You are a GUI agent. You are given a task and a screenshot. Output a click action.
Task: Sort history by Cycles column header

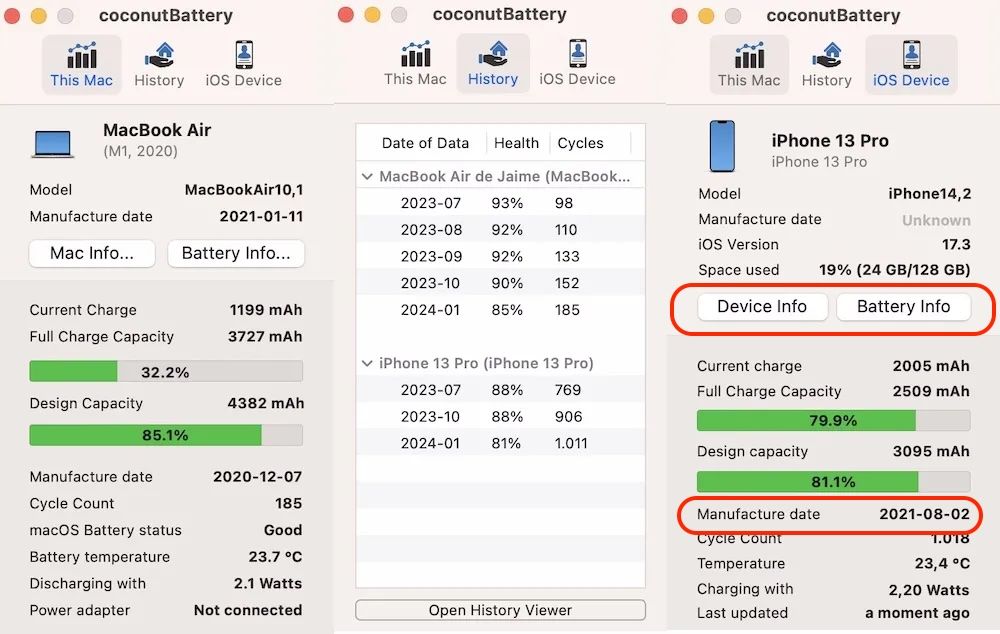tap(580, 143)
